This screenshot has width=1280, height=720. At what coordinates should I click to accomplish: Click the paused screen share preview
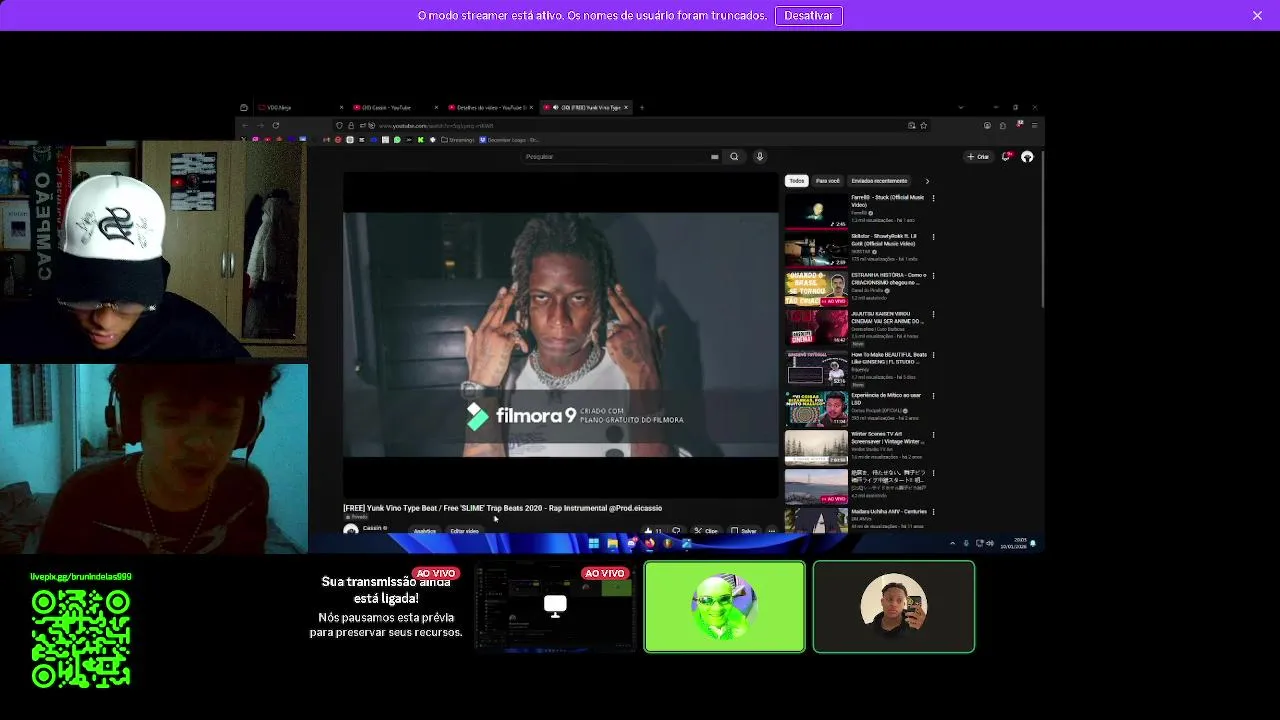click(555, 607)
